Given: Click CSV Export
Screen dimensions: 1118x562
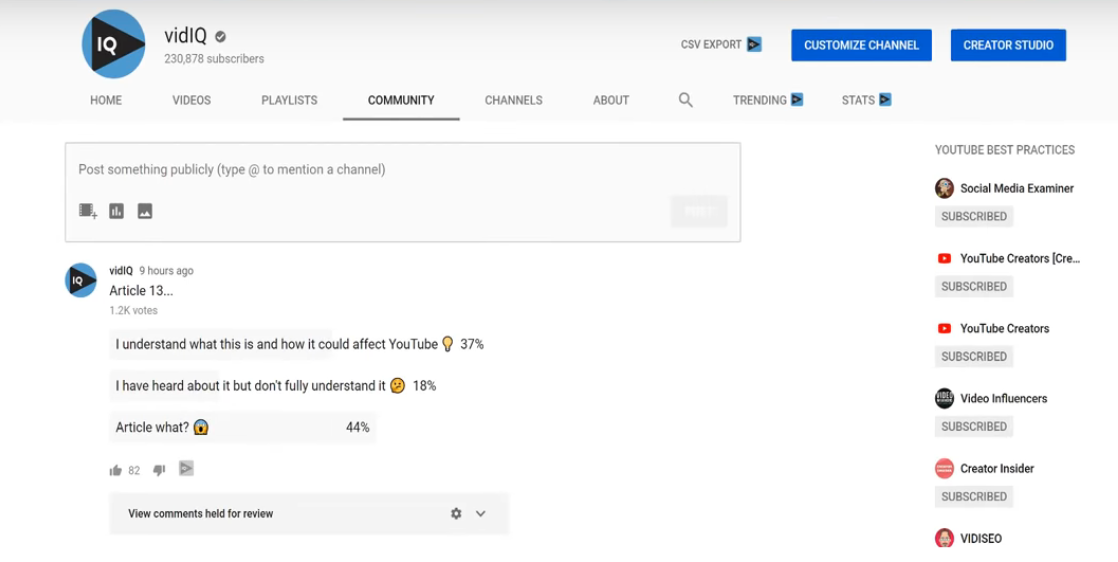Looking at the screenshot, I should [x=711, y=44].
